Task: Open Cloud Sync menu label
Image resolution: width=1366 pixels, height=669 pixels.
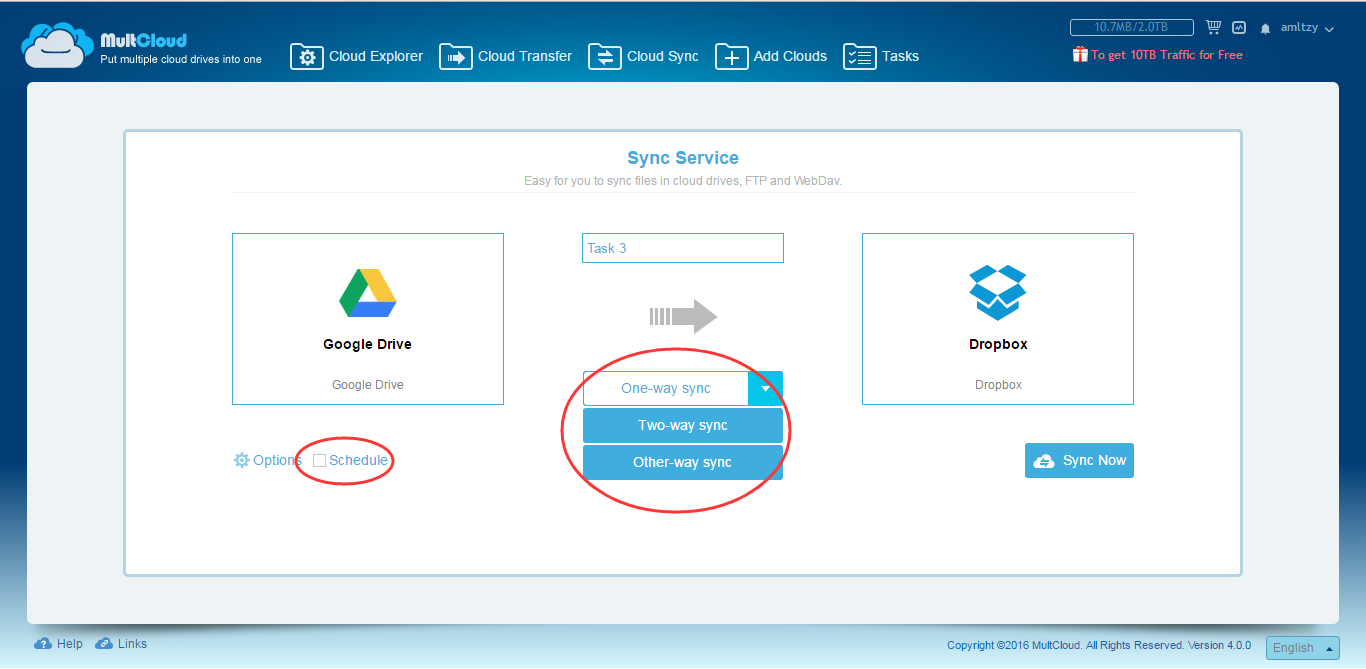Action: click(663, 56)
